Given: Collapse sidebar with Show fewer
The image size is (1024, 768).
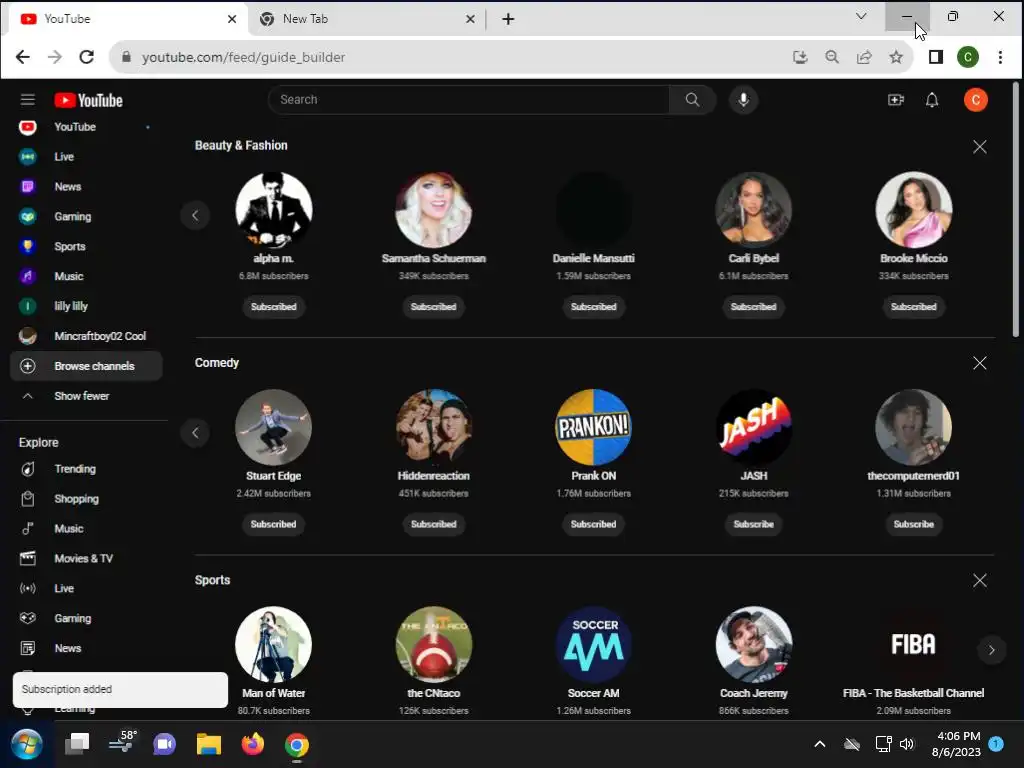Looking at the screenshot, I should pos(85,396).
